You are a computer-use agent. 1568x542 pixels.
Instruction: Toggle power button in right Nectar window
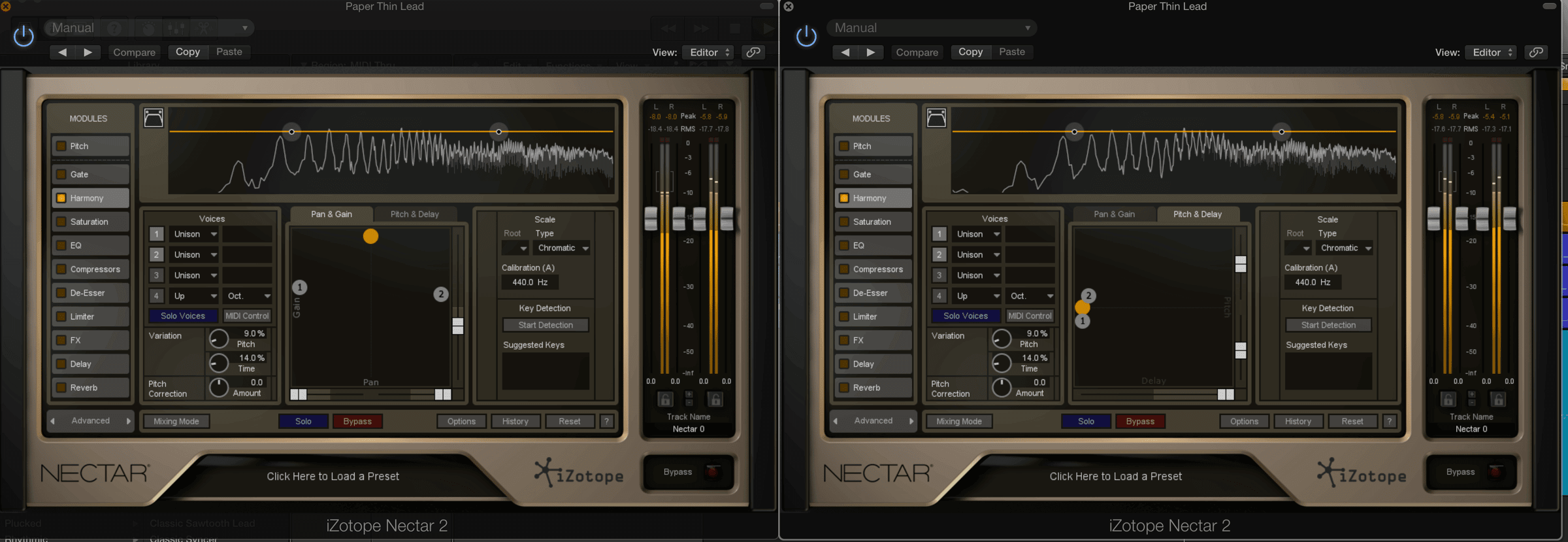click(806, 36)
